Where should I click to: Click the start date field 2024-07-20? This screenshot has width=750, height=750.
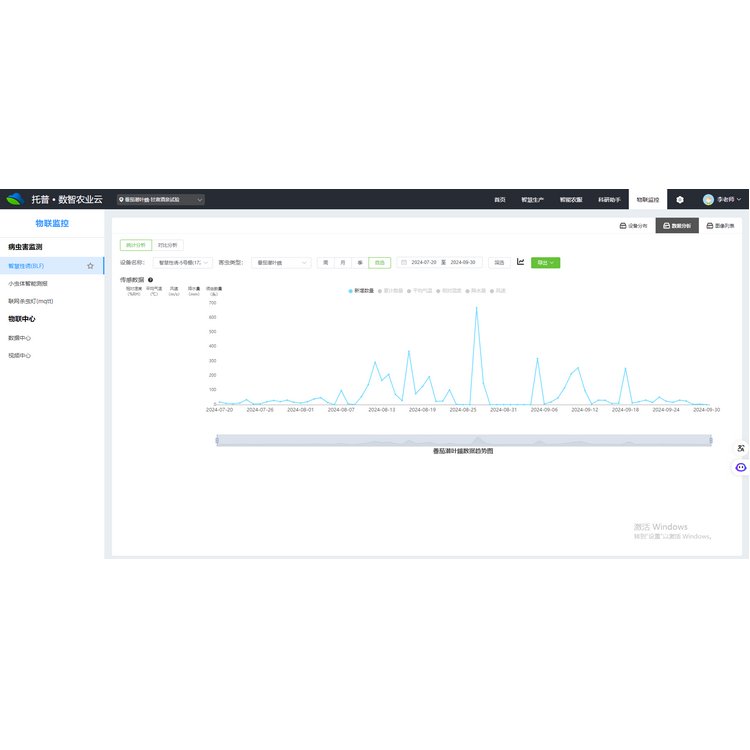(x=424, y=262)
